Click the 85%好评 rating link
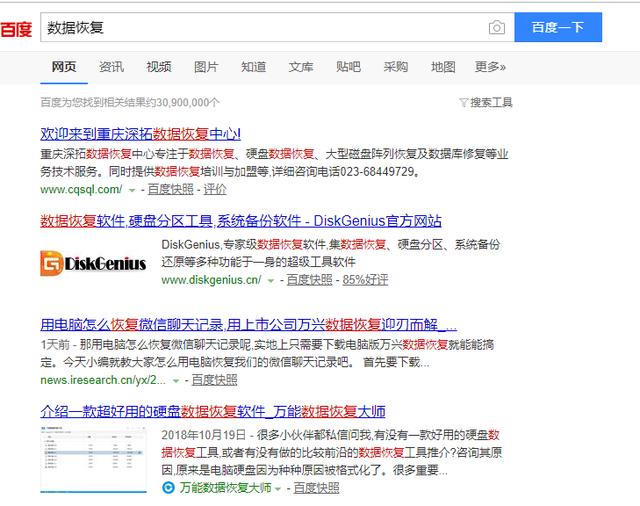Image resolution: width=640 pixels, height=506 pixels. [365, 280]
